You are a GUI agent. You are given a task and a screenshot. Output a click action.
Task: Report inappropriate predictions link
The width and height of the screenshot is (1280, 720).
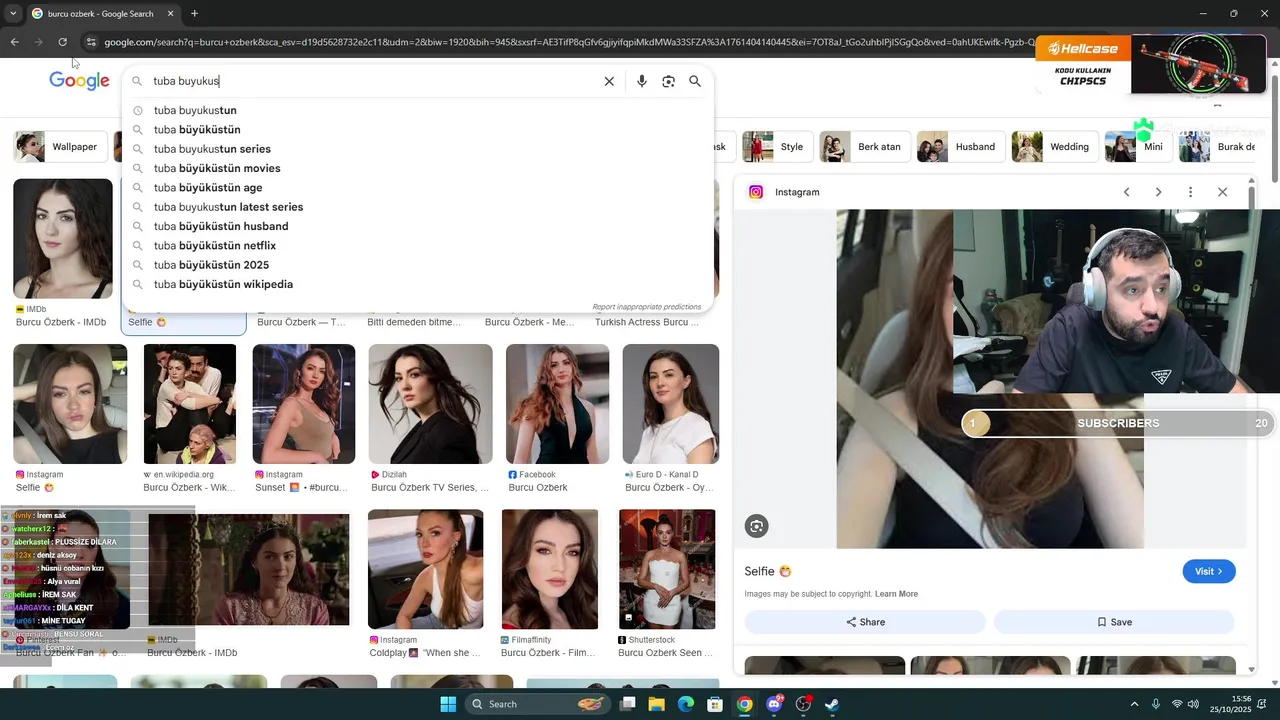pos(646,307)
